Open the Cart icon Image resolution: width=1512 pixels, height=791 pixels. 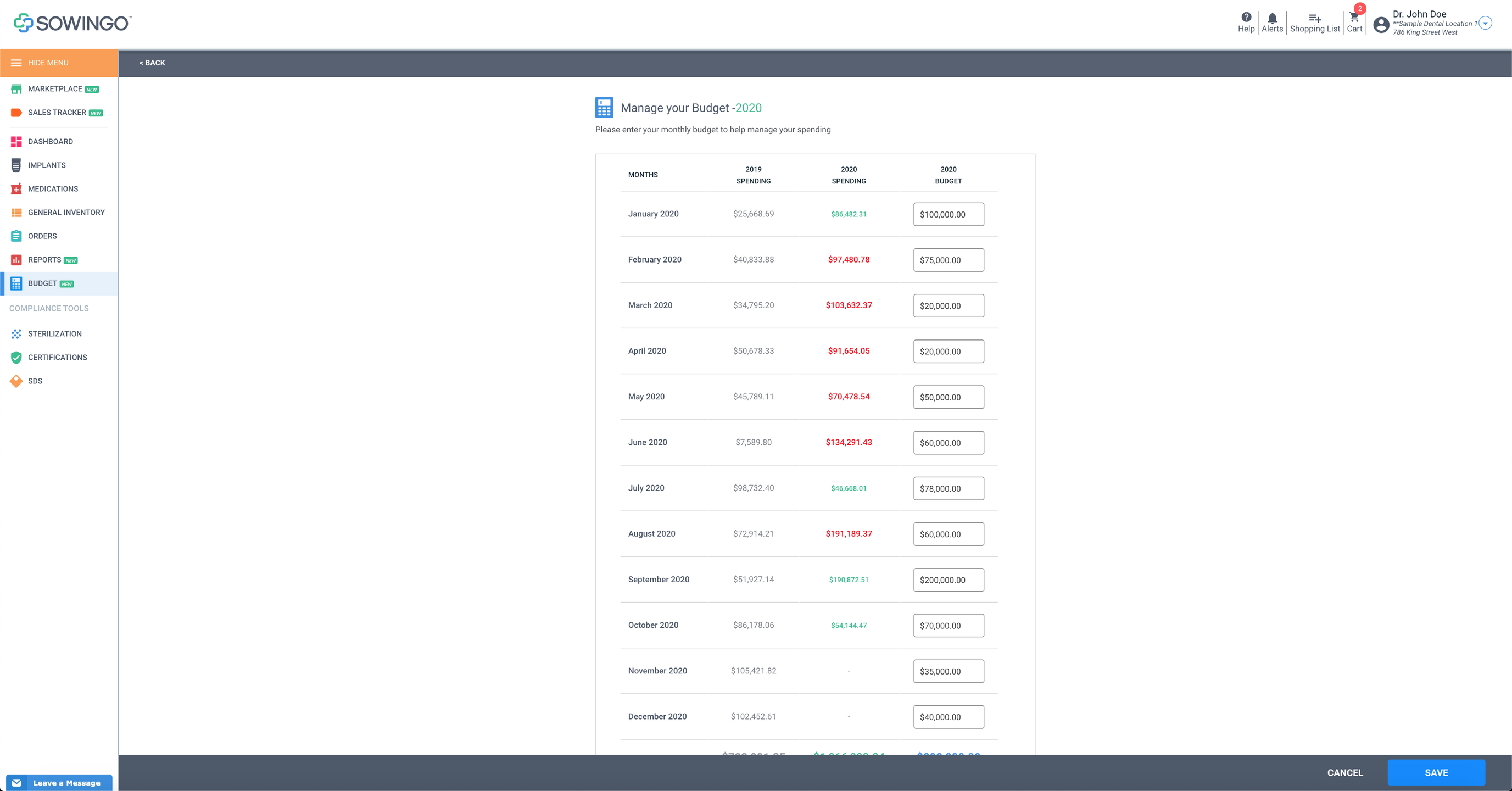(x=1353, y=18)
